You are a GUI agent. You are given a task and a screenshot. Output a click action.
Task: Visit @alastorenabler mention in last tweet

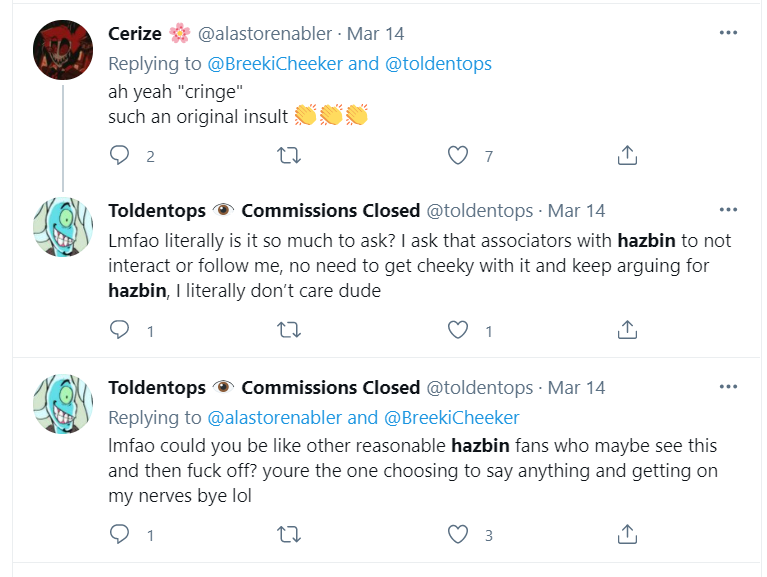click(274, 418)
